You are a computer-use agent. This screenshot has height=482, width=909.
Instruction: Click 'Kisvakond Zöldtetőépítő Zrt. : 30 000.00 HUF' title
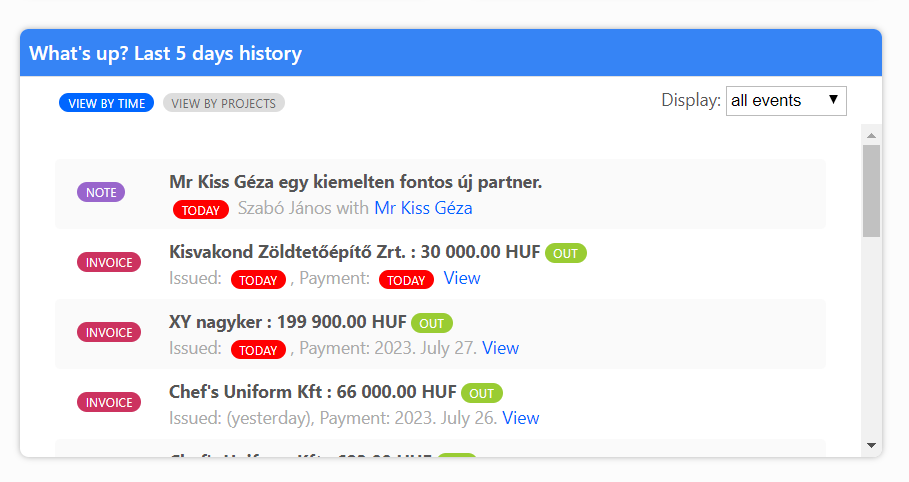coord(354,252)
